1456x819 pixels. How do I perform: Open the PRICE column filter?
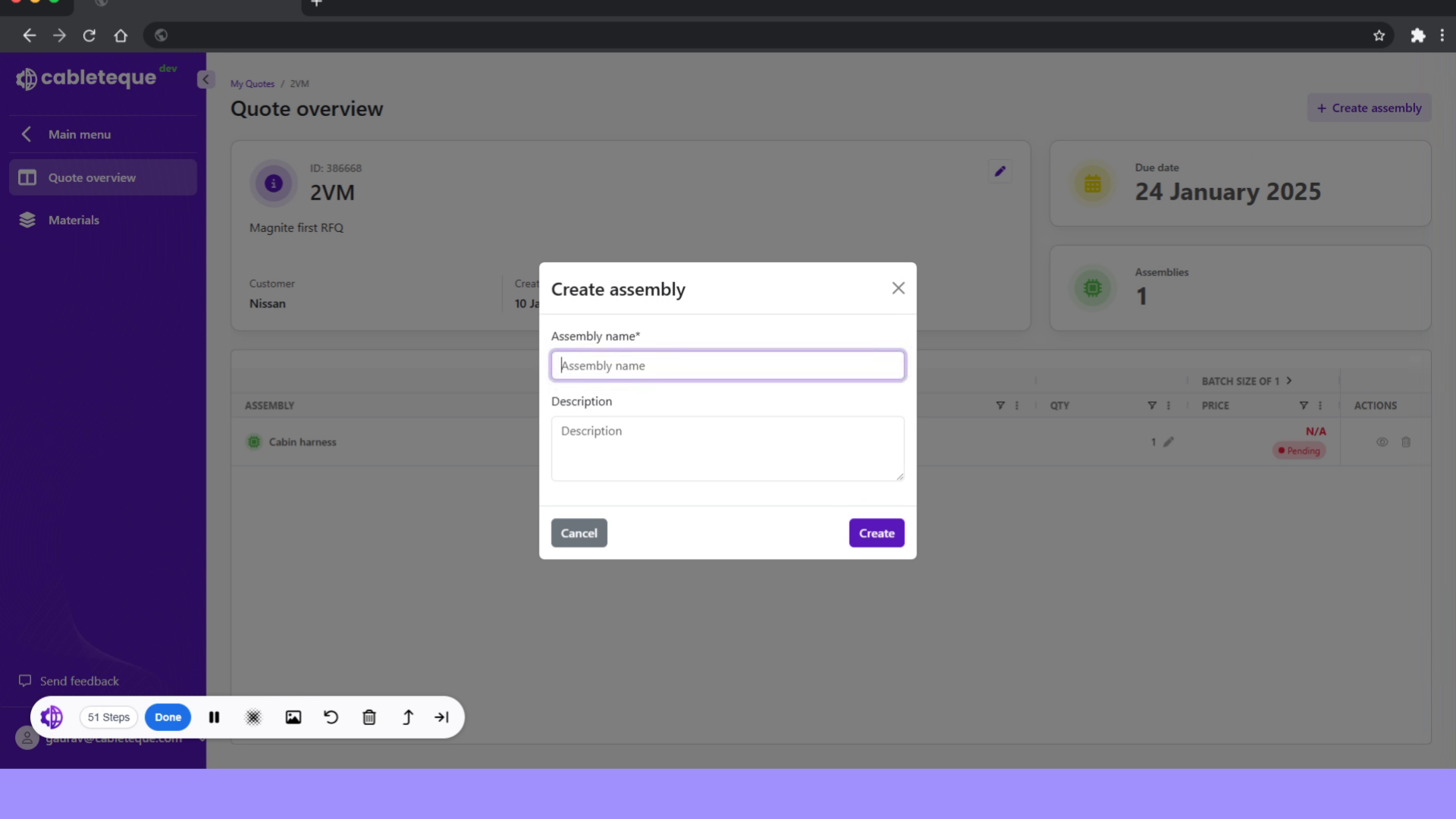1303,405
